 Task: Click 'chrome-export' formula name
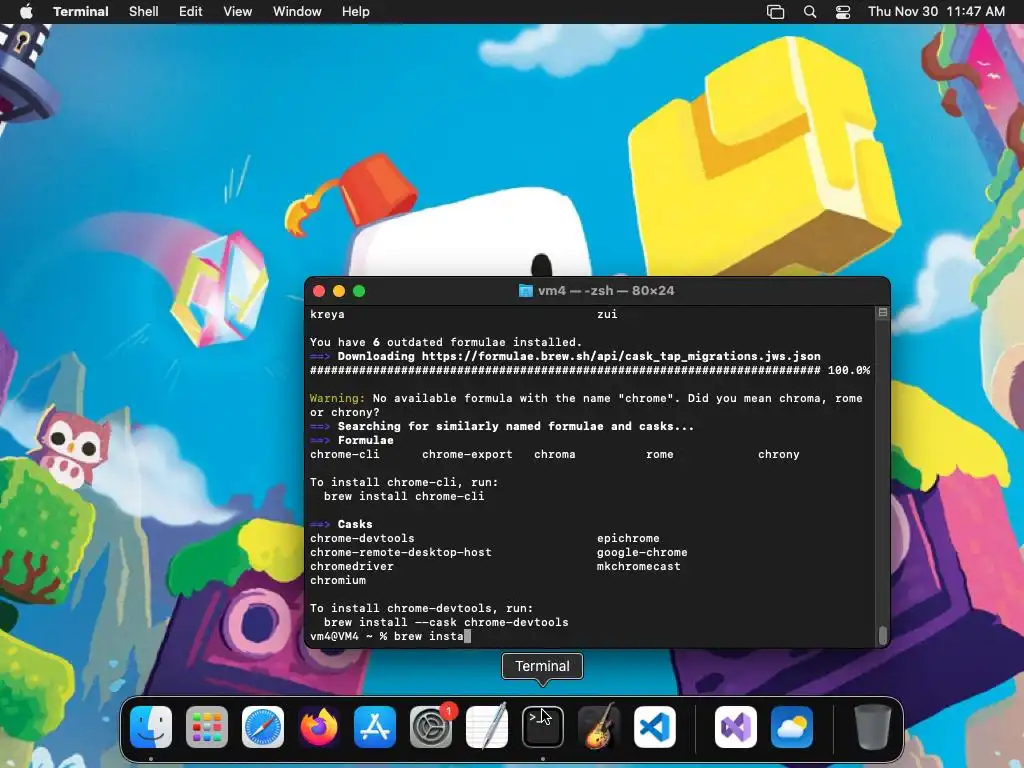pyautogui.click(x=467, y=454)
